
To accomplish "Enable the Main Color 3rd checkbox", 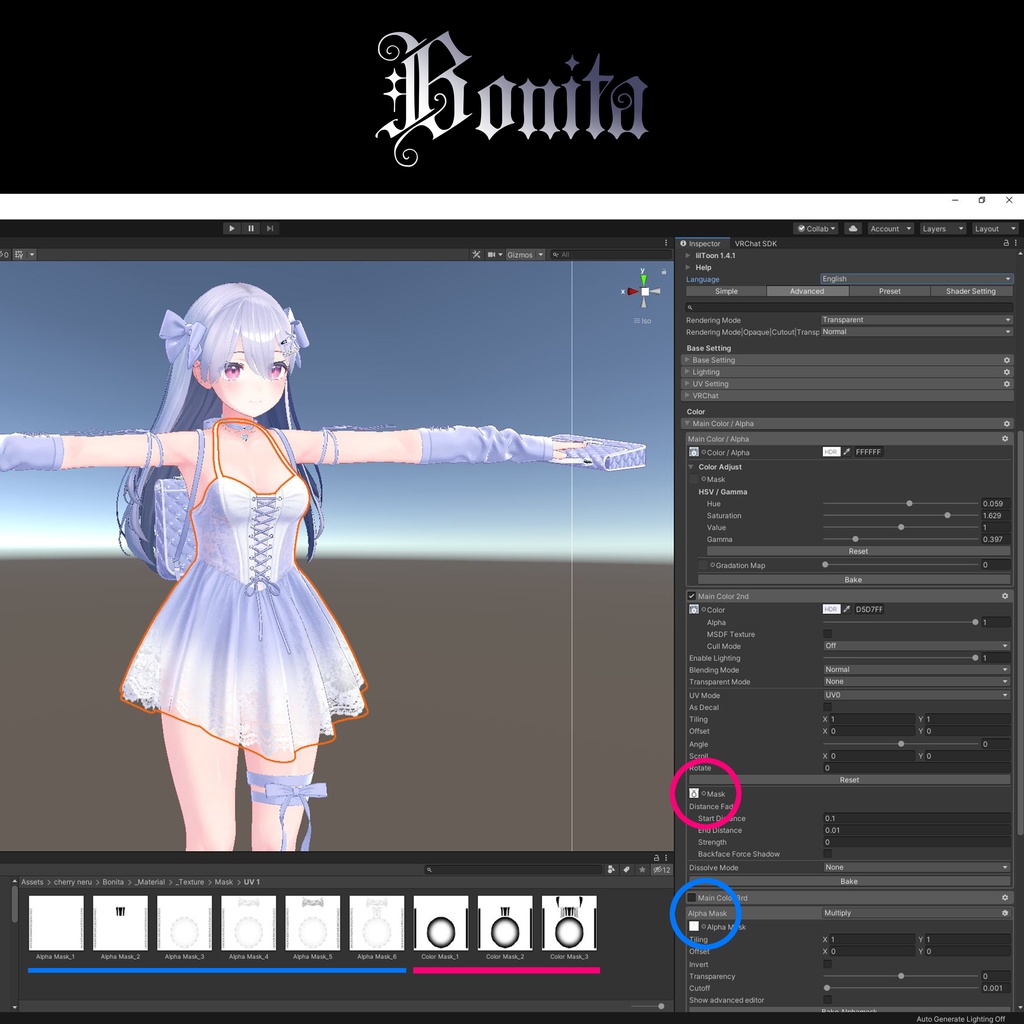I will [x=691, y=898].
